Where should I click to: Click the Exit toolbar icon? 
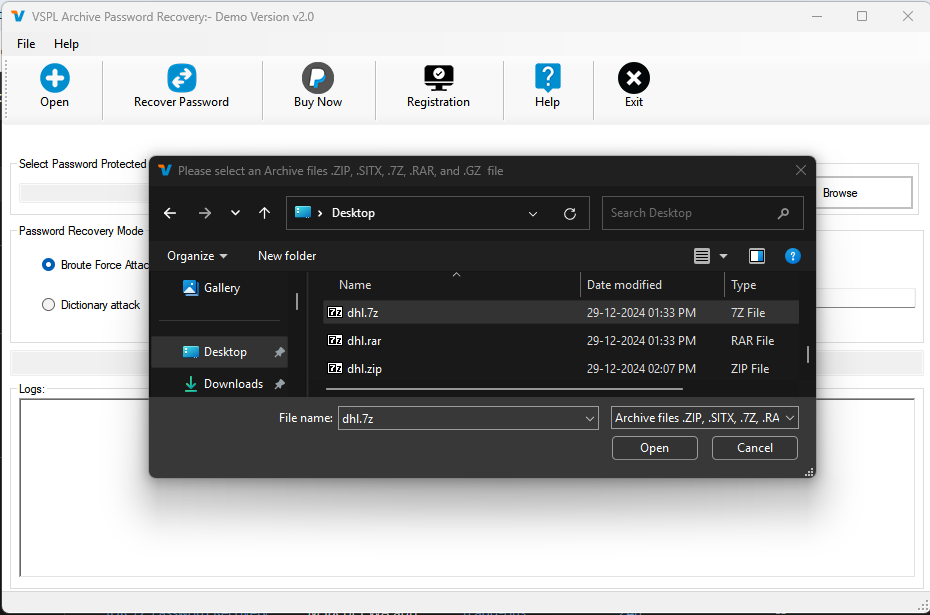tap(633, 77)
